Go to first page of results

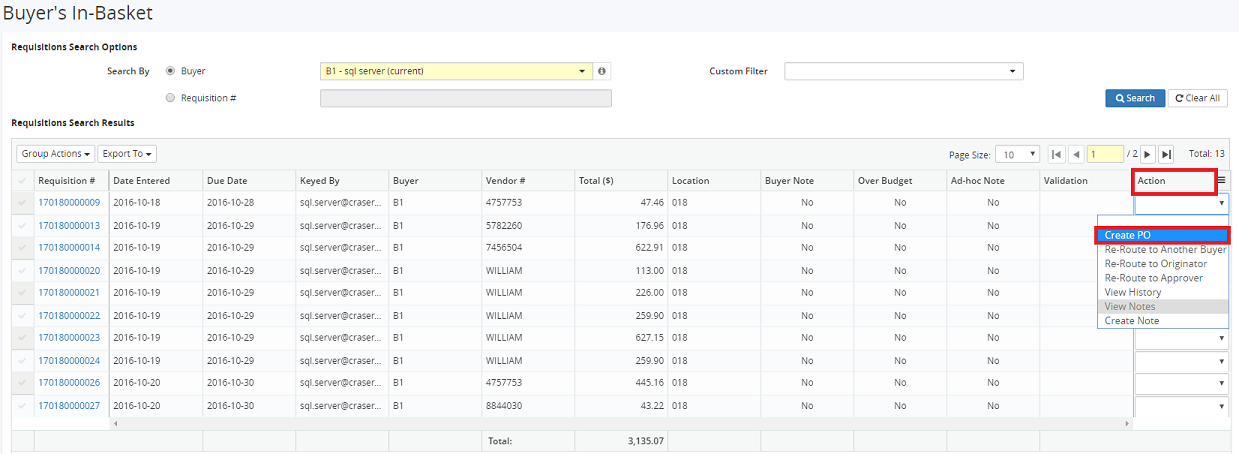click(1056, 155)
